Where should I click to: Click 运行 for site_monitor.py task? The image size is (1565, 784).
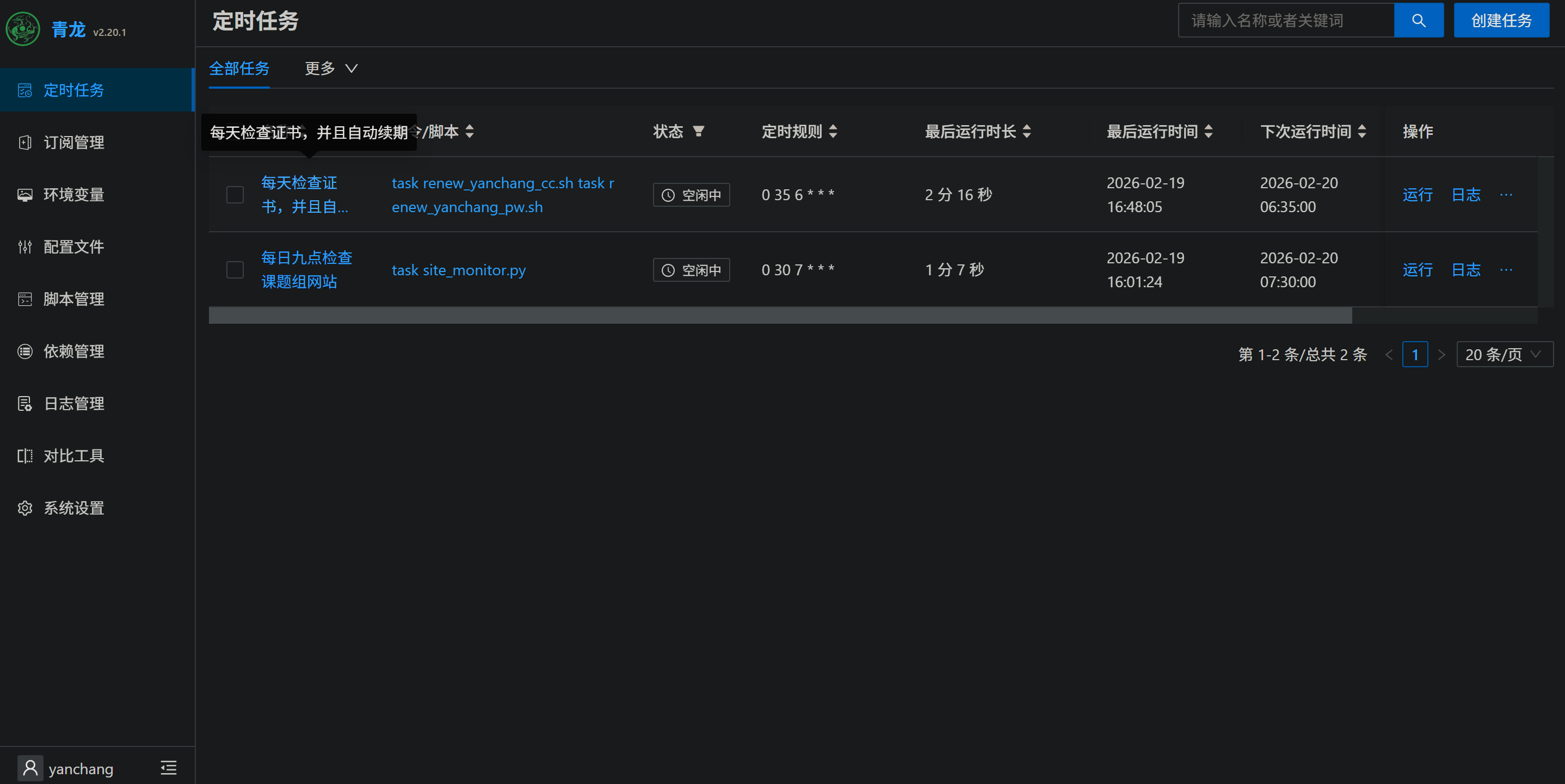pos(1417,270)
